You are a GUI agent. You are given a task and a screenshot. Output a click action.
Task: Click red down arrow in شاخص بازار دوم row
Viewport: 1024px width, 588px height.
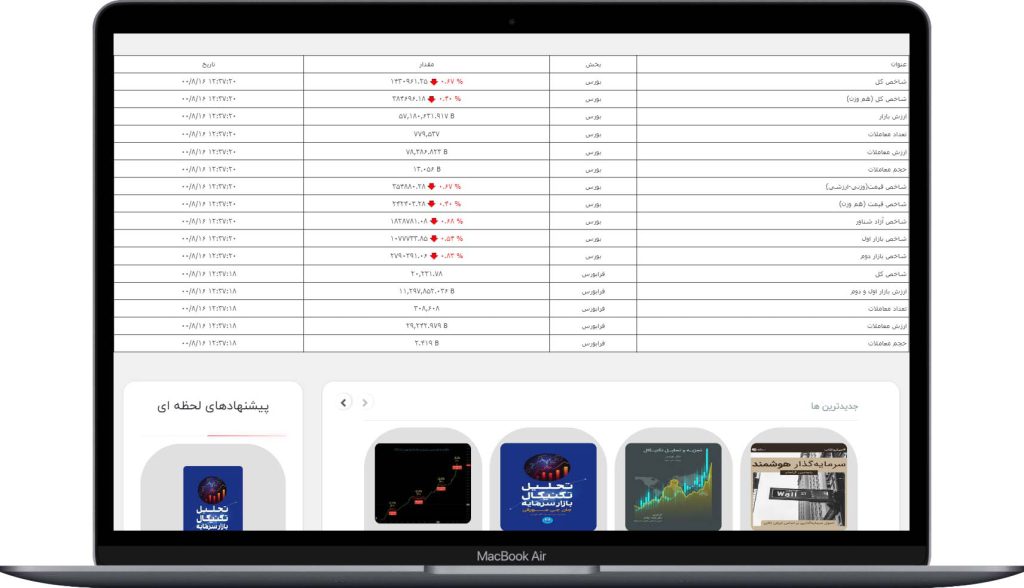[434, 256]
